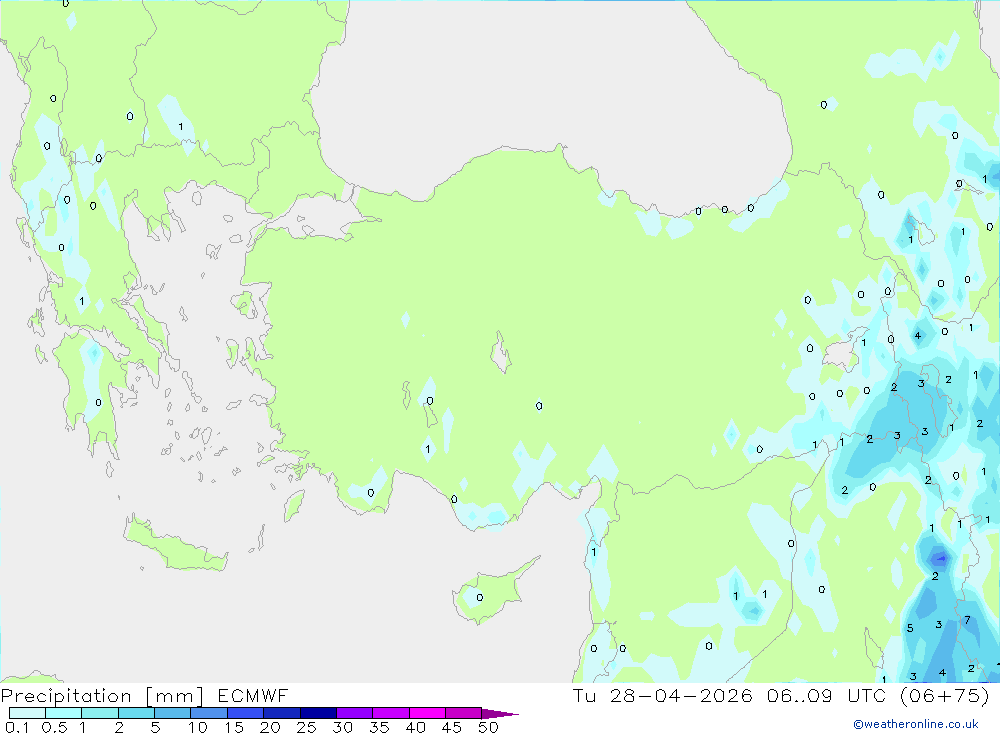Select the 2–5 mm legend color swatch
Image resolution: width=1000 pixels, height=733 pixels.
(x=136, y=713)
